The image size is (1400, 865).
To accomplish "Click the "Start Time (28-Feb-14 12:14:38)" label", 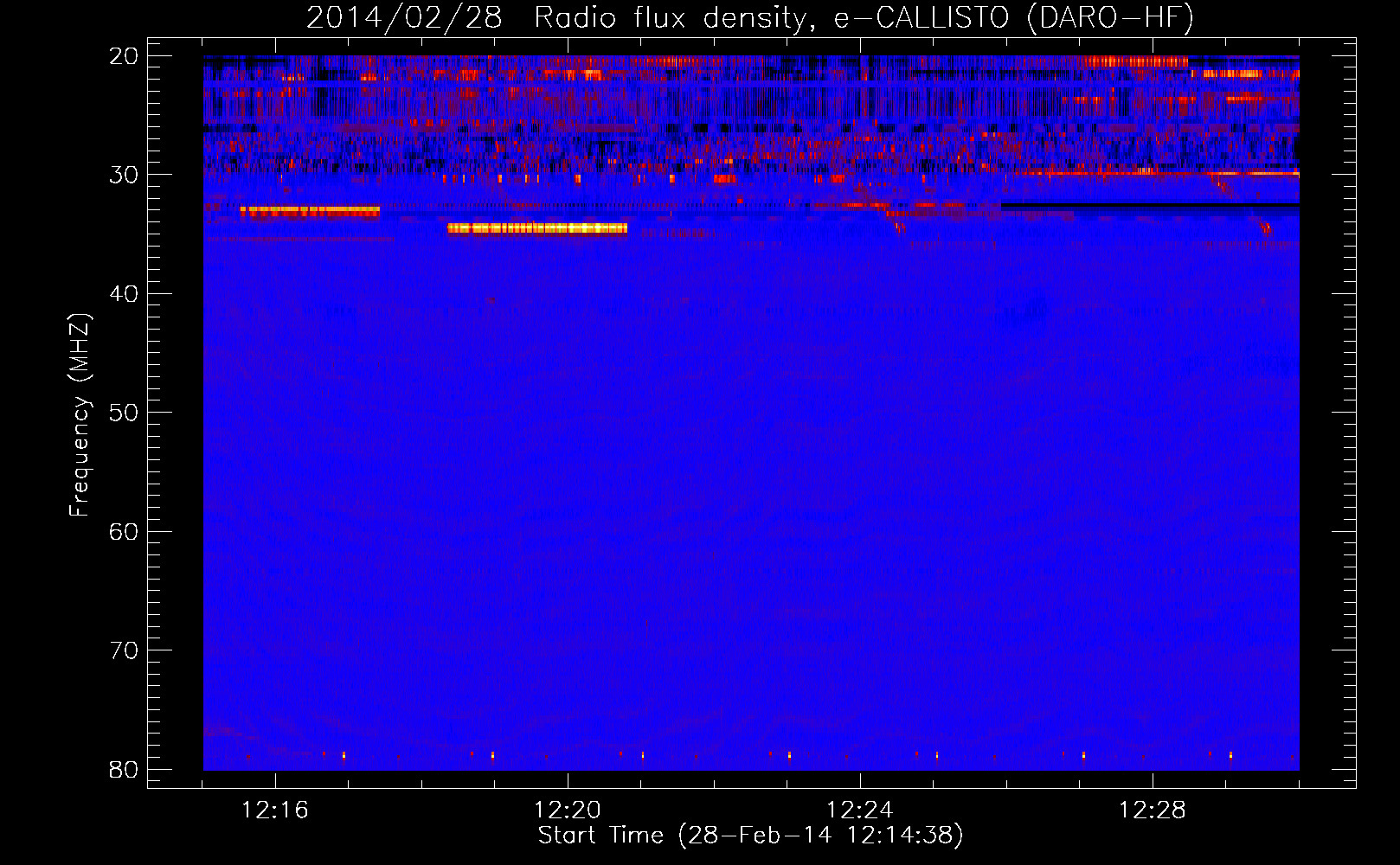I will click(x=750, y=836).
